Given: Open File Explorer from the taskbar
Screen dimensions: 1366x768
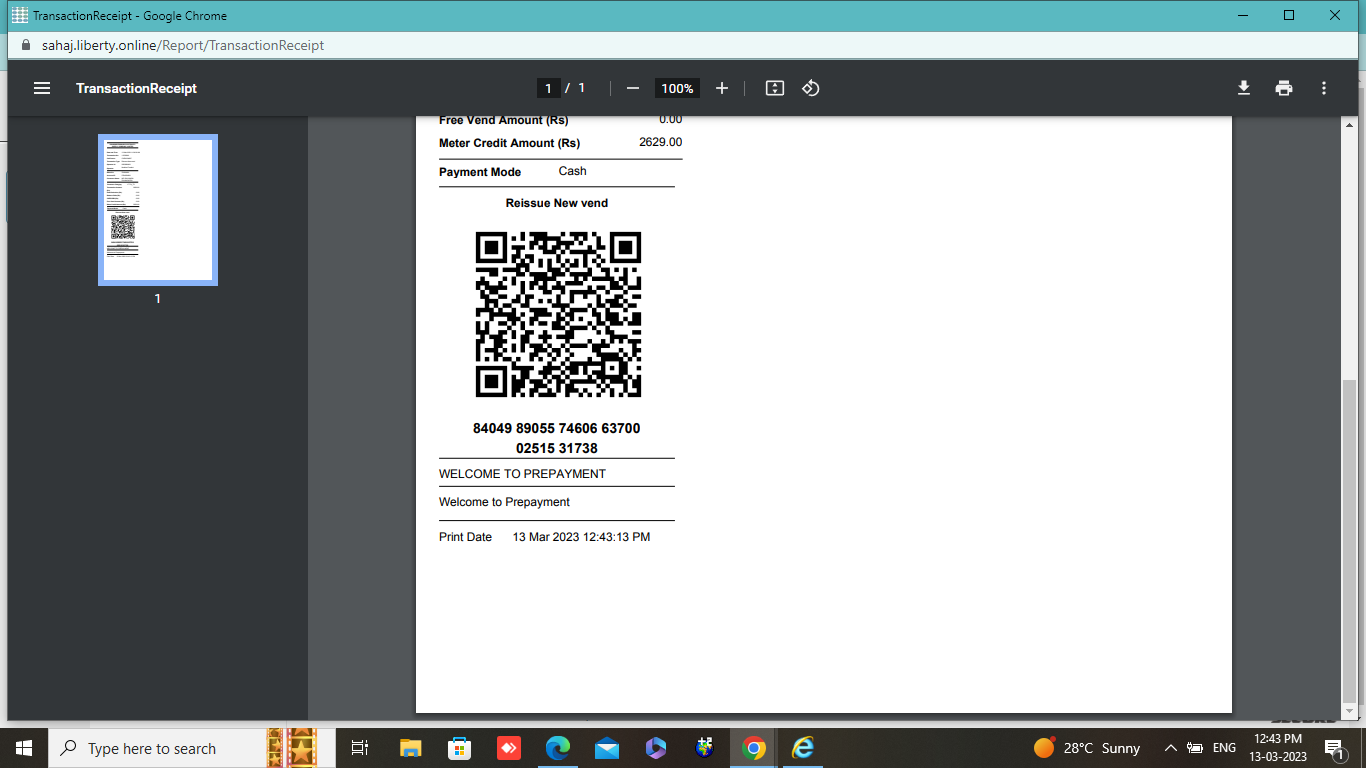Looking at the screenshot, I should tap(410, 748).
